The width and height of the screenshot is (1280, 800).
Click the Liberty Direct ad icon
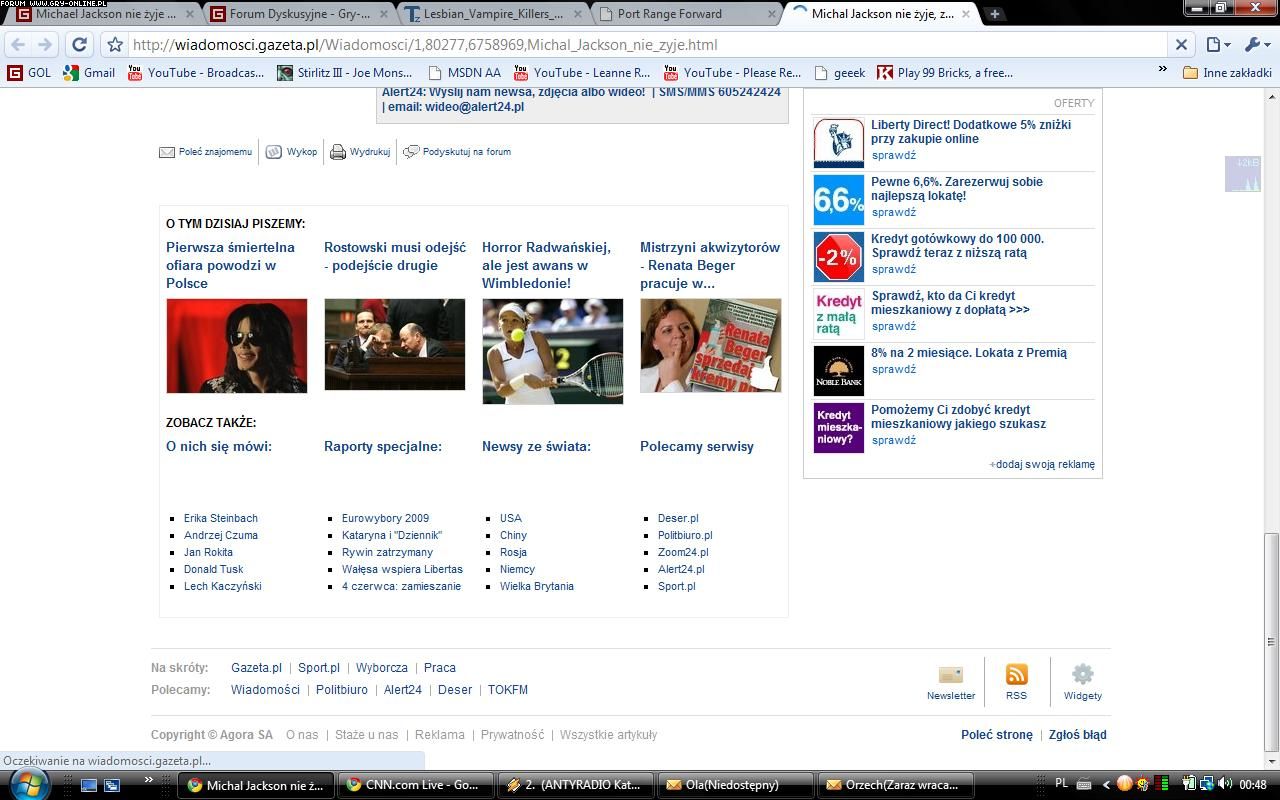pos(838,142)
